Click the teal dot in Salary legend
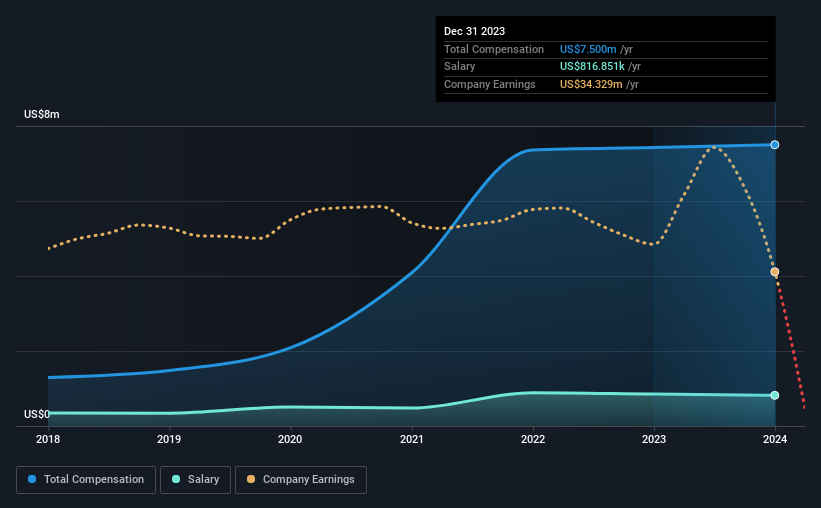Image resolution: width=821 pixels, height=508 pixels. (x=176, y=479)
